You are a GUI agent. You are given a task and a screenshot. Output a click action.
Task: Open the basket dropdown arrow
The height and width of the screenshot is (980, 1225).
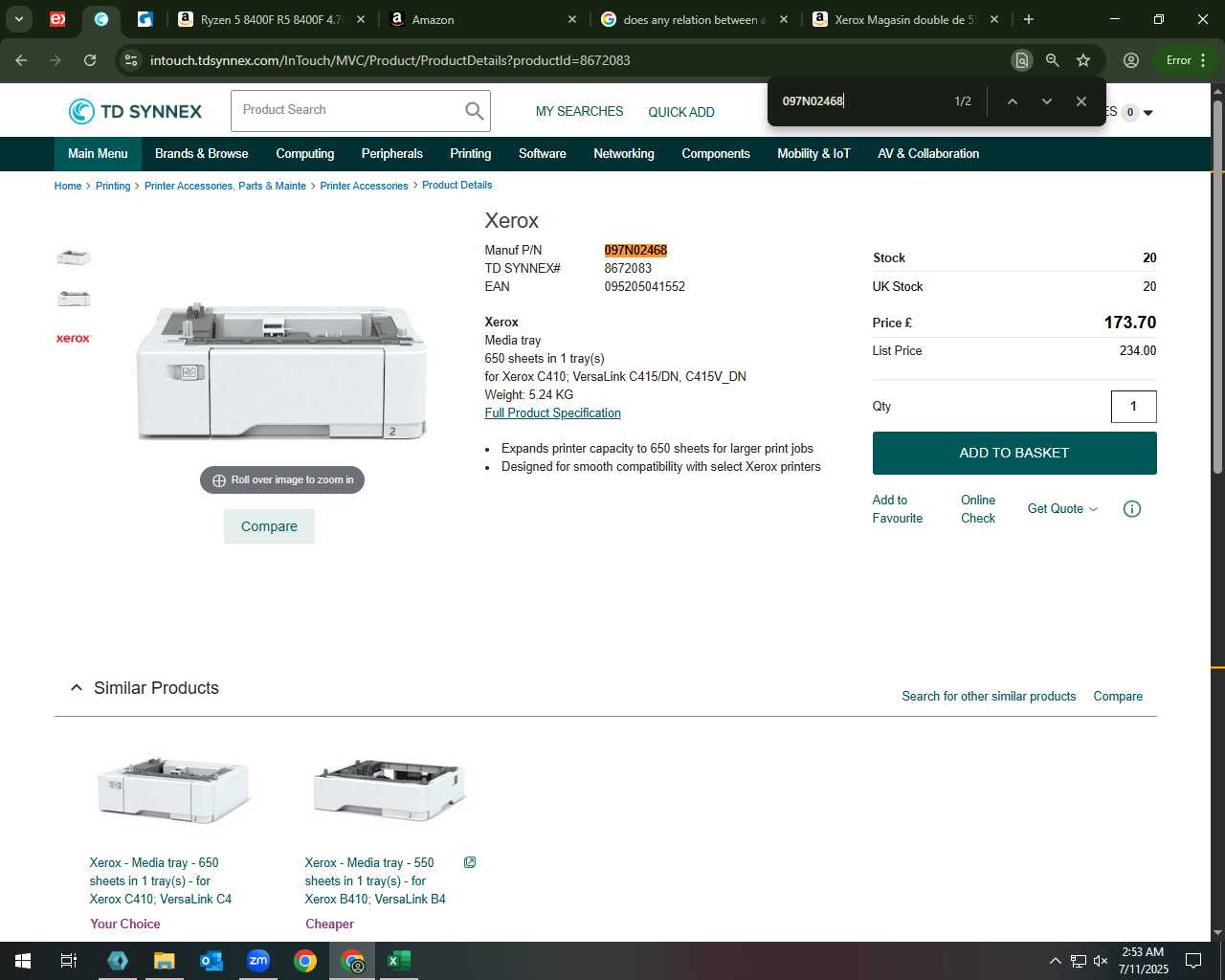pyautogui.click(x=1147, y=113)
